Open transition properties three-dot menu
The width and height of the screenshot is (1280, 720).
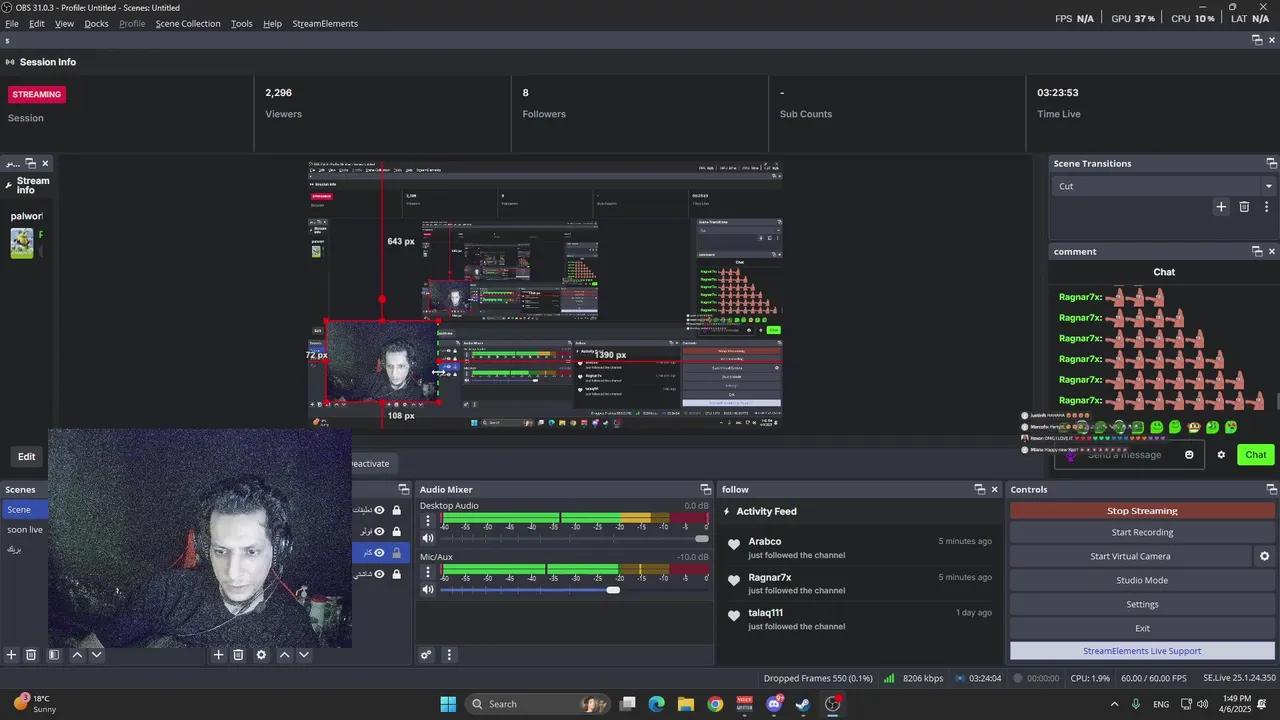(x=1266, y=207)
